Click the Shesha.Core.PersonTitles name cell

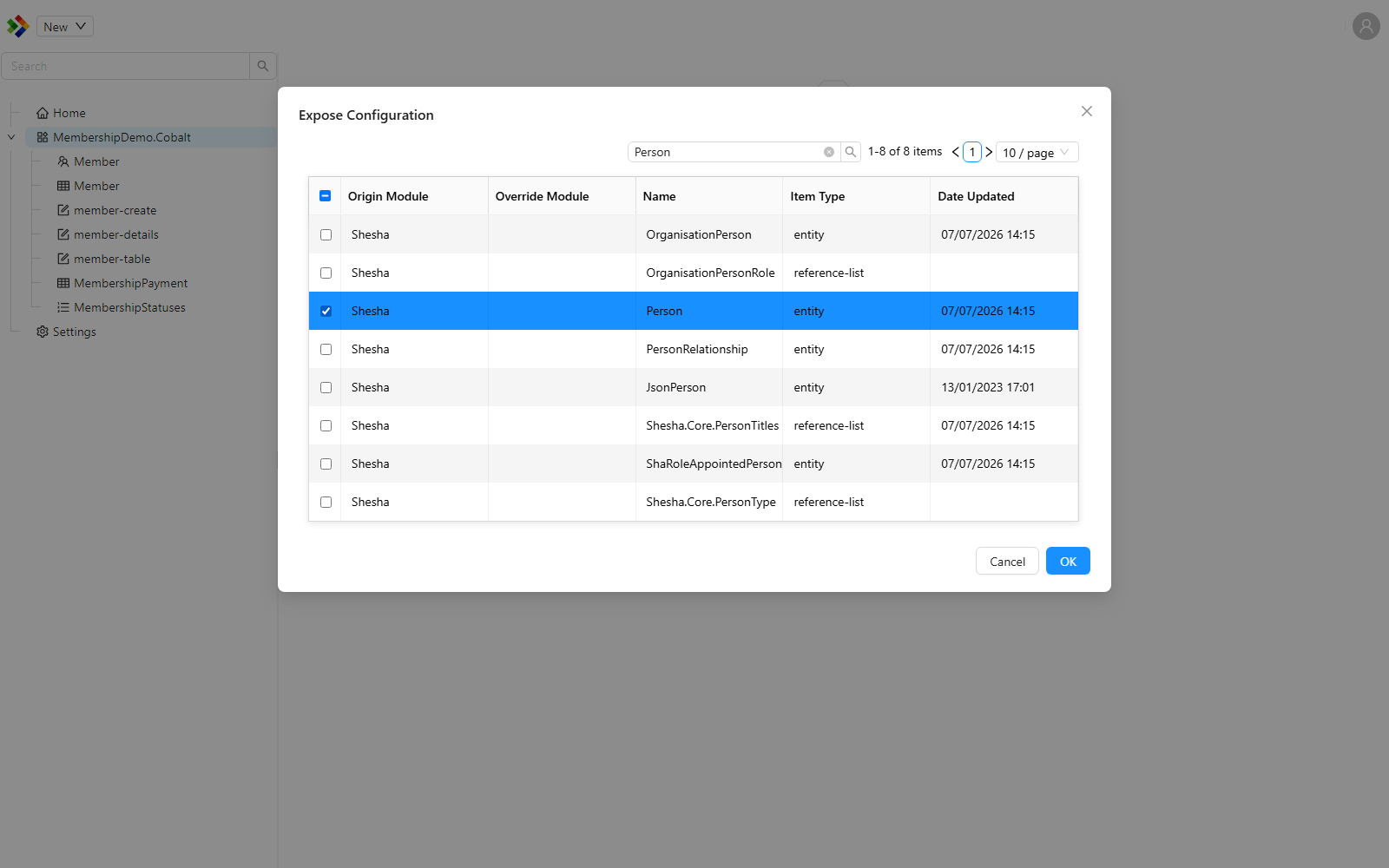[709, 425]
